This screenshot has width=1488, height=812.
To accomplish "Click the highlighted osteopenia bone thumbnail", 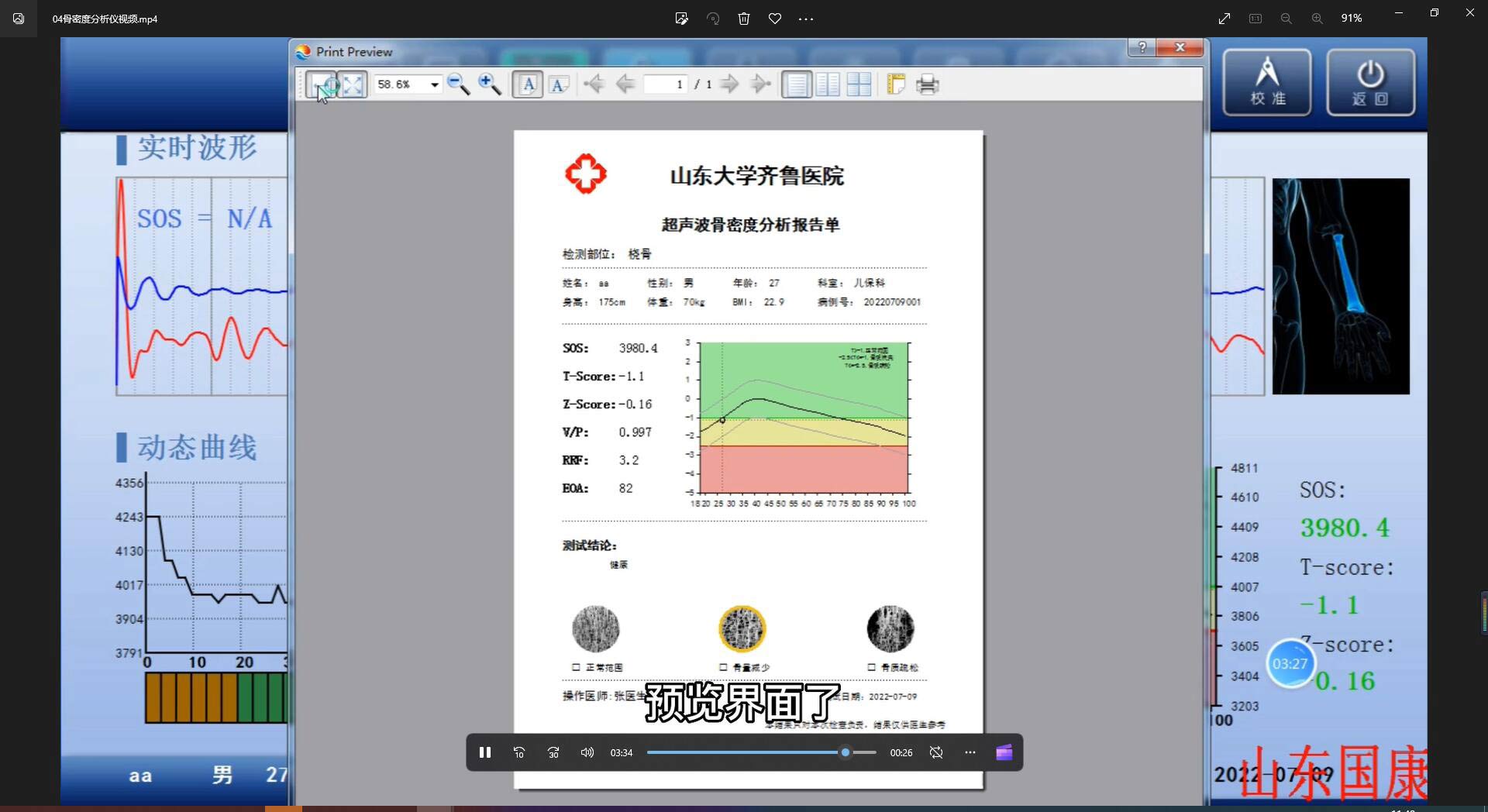I will 742,628.
